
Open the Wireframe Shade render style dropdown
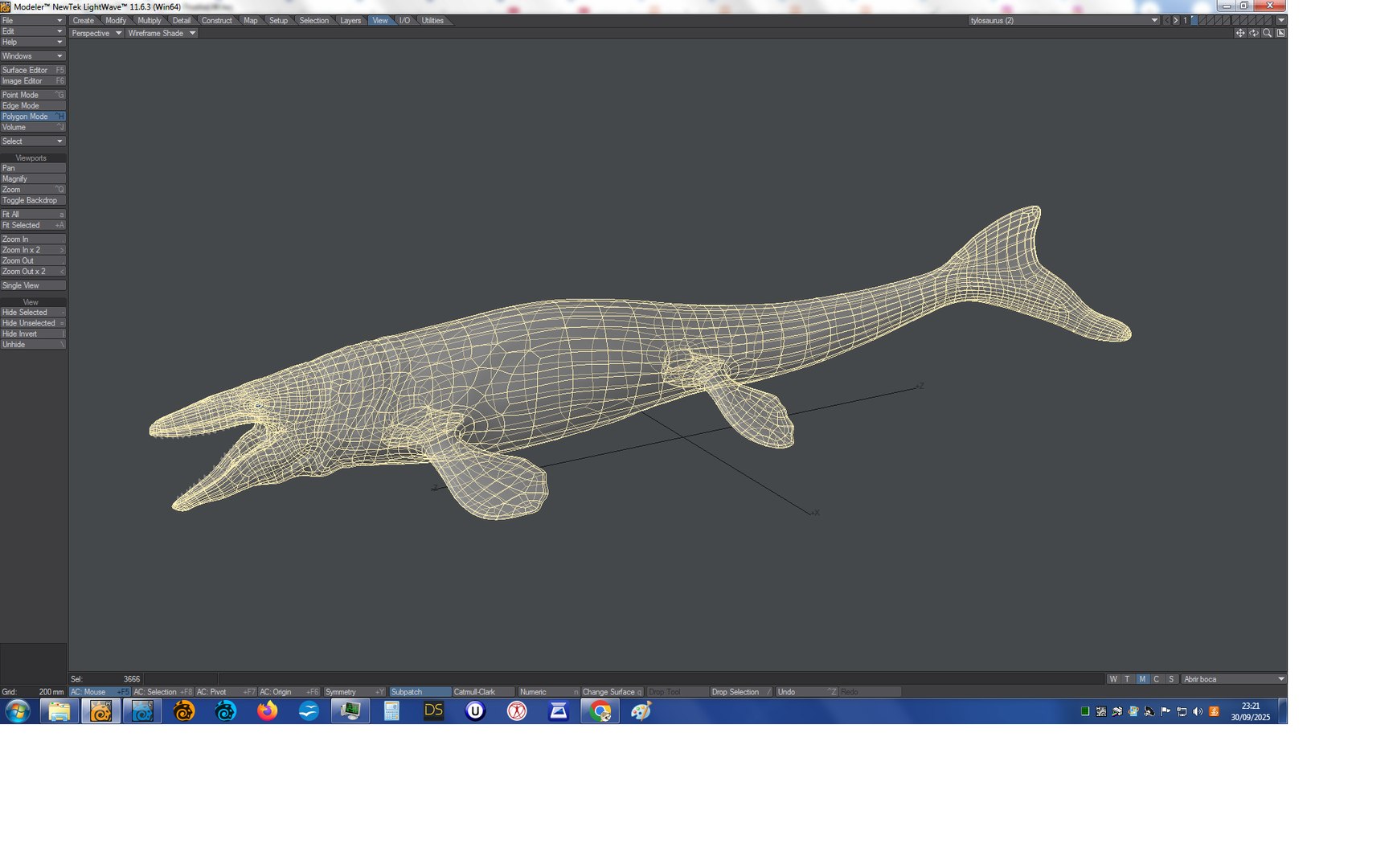(161, 33)
